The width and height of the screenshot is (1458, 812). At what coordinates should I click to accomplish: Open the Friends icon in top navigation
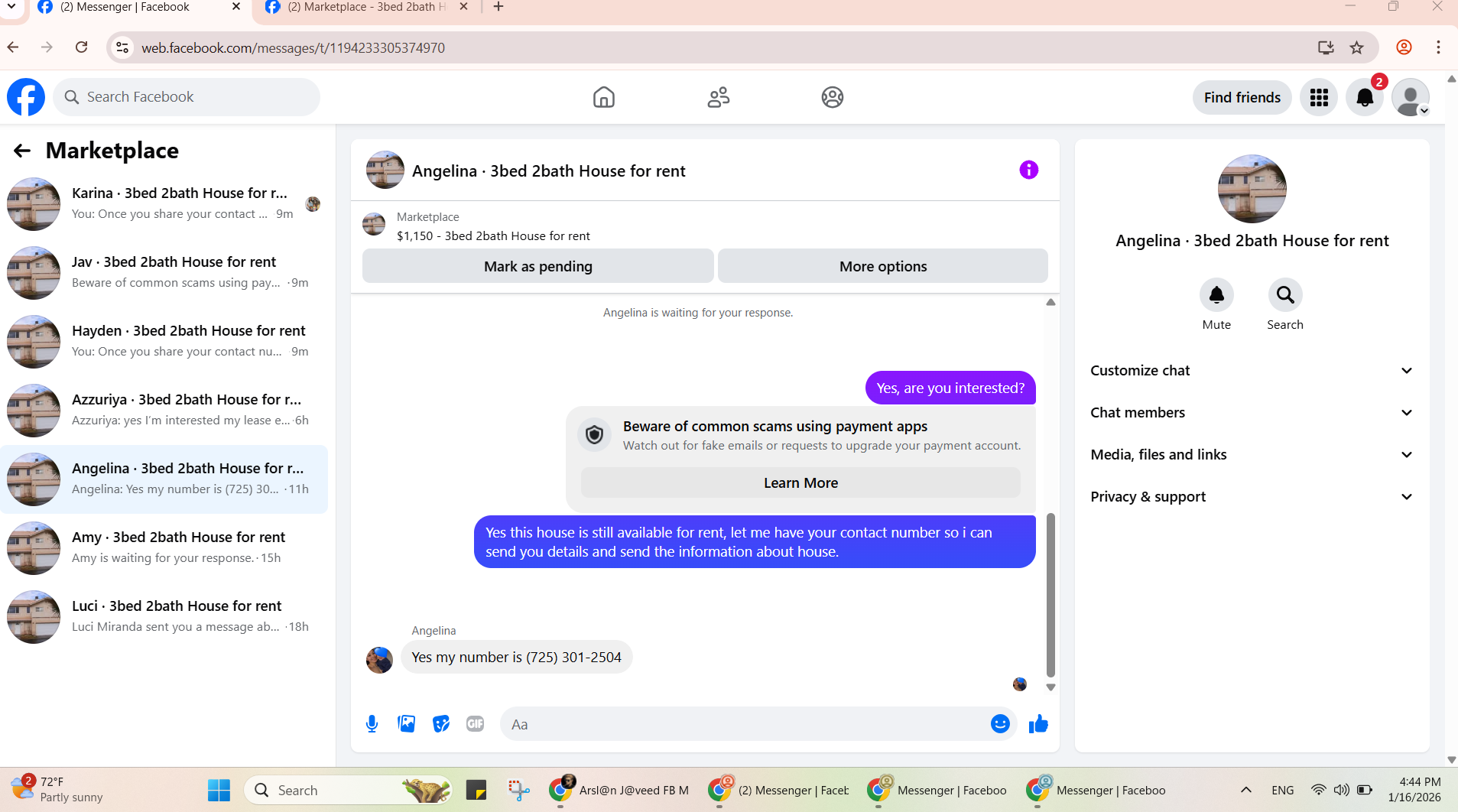(x=718, y=97)
